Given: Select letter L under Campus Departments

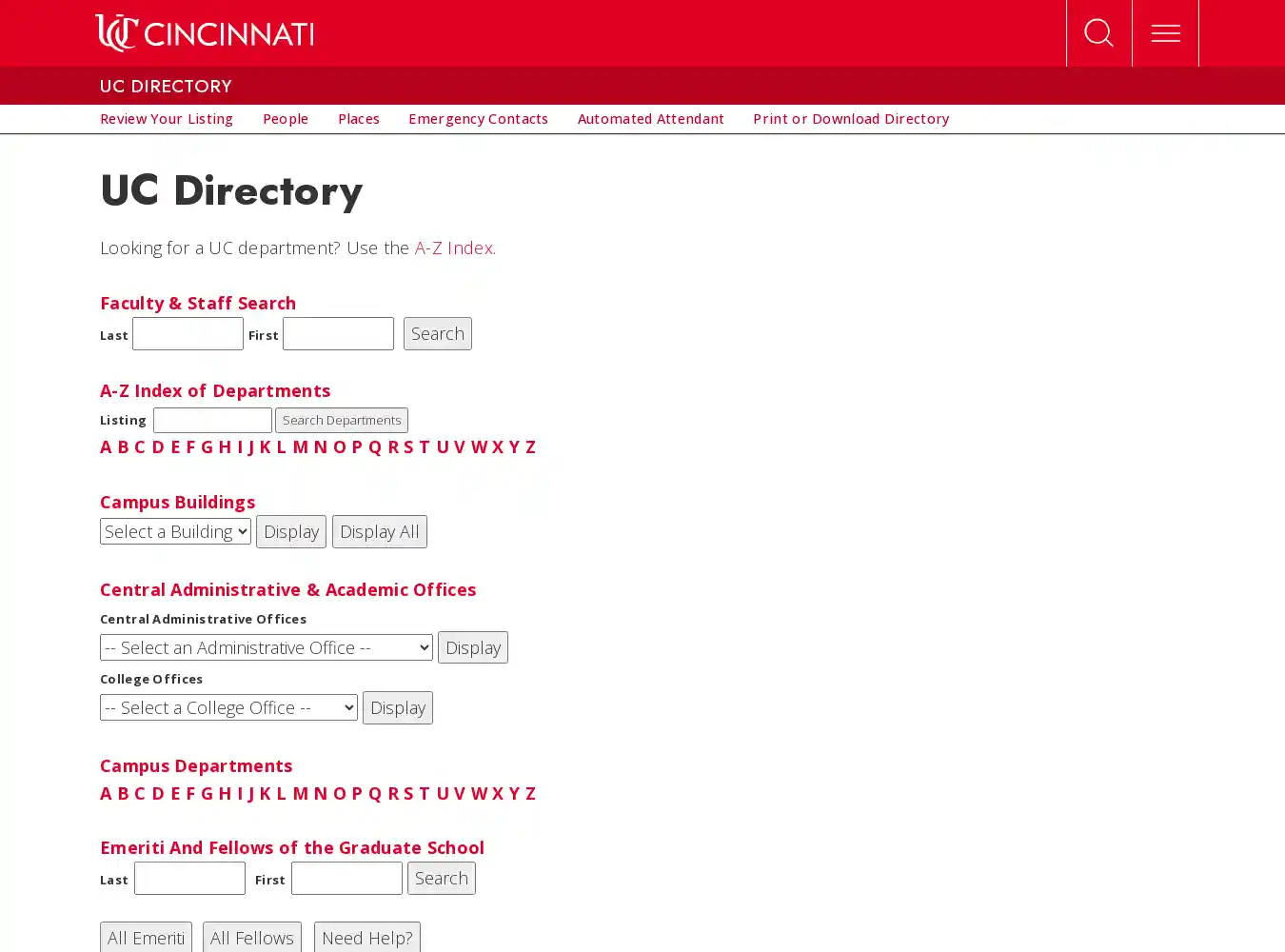Looking at the screenshot, I should [281, 793].
